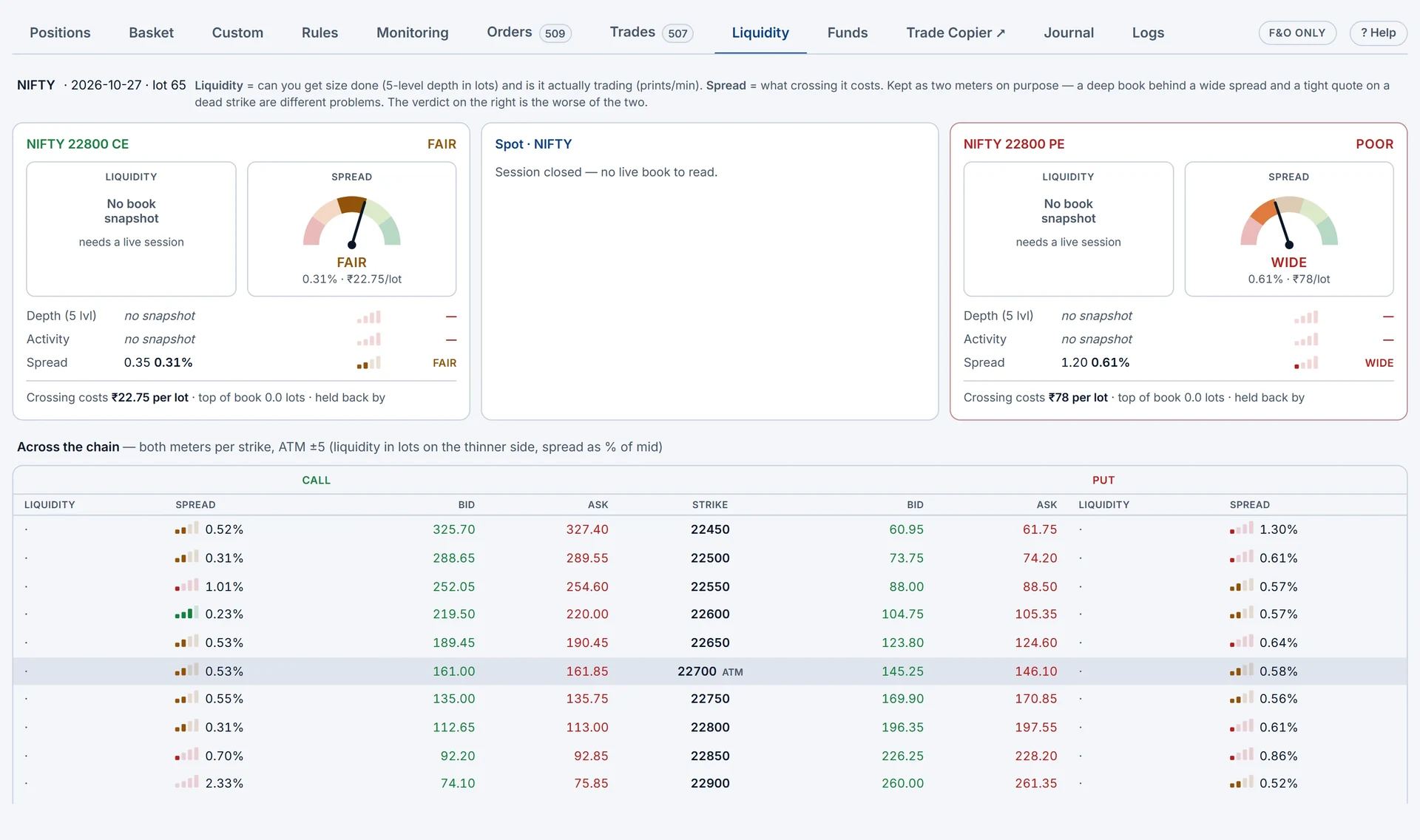
Task: Click the CE Depth signal bars icon
Action: click(369, 316)
